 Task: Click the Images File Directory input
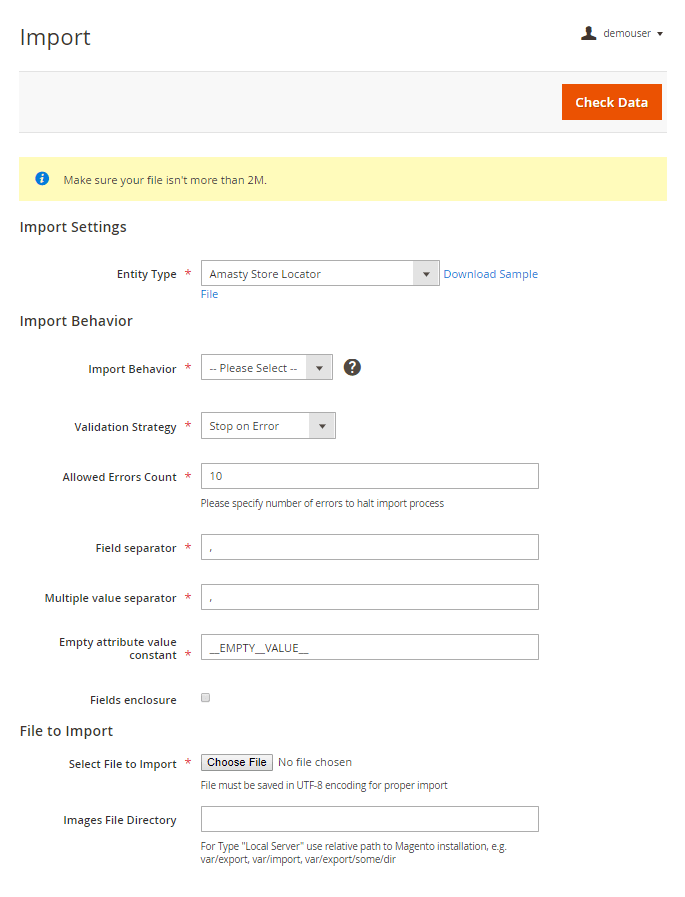(369, 819)
